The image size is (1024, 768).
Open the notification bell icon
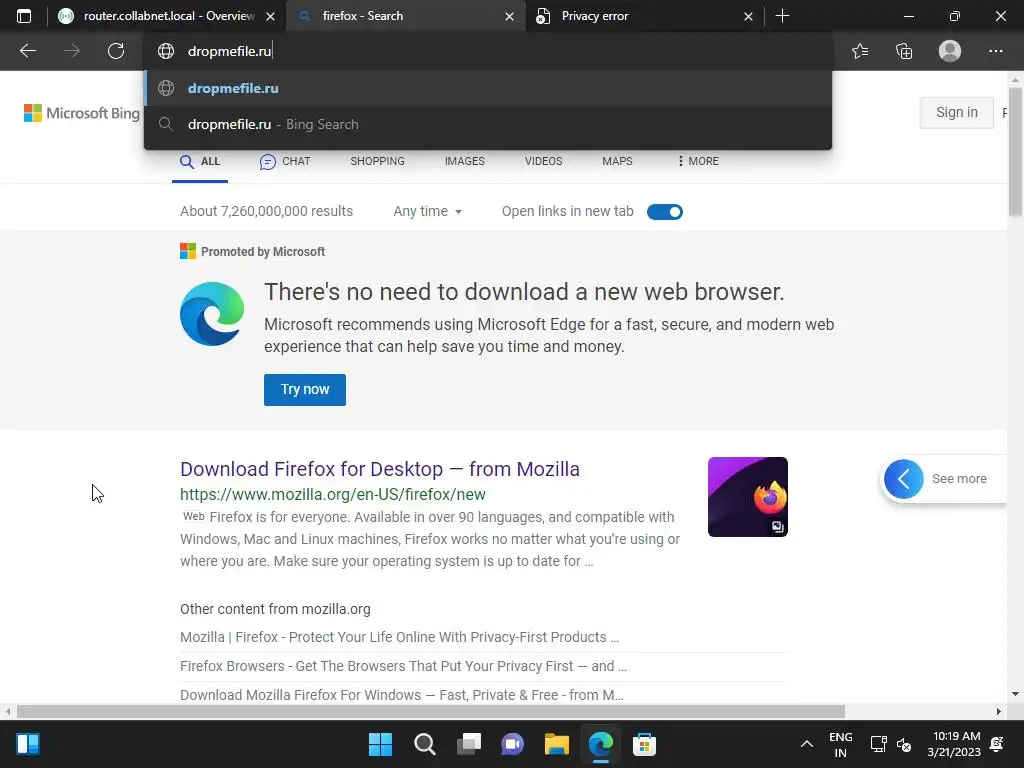tap(997, 744)
